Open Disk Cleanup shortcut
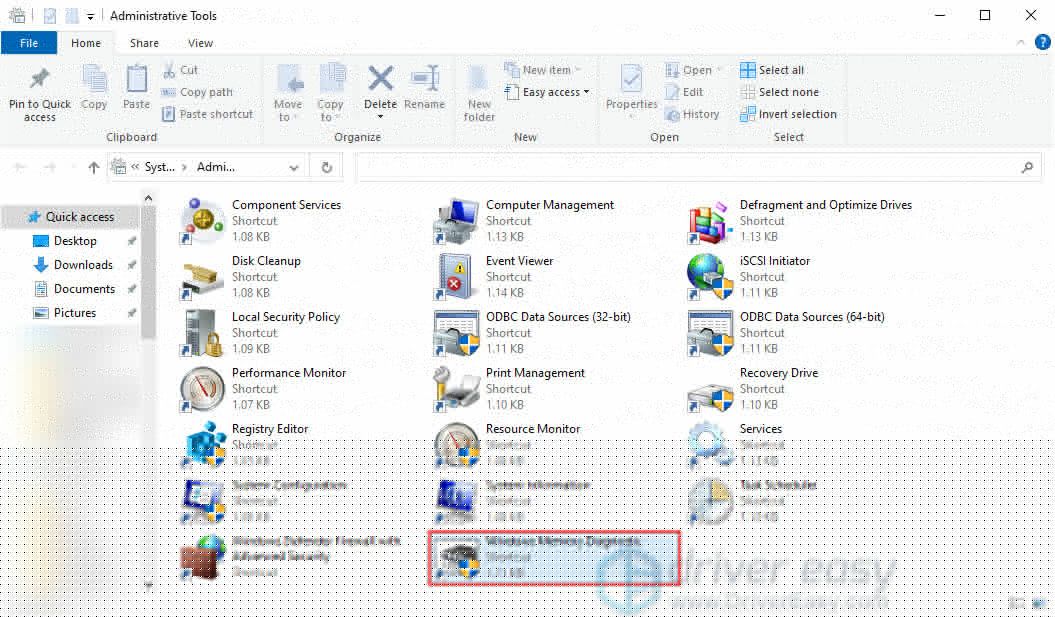Viewport: 1055px width, 617px height. 204,276
